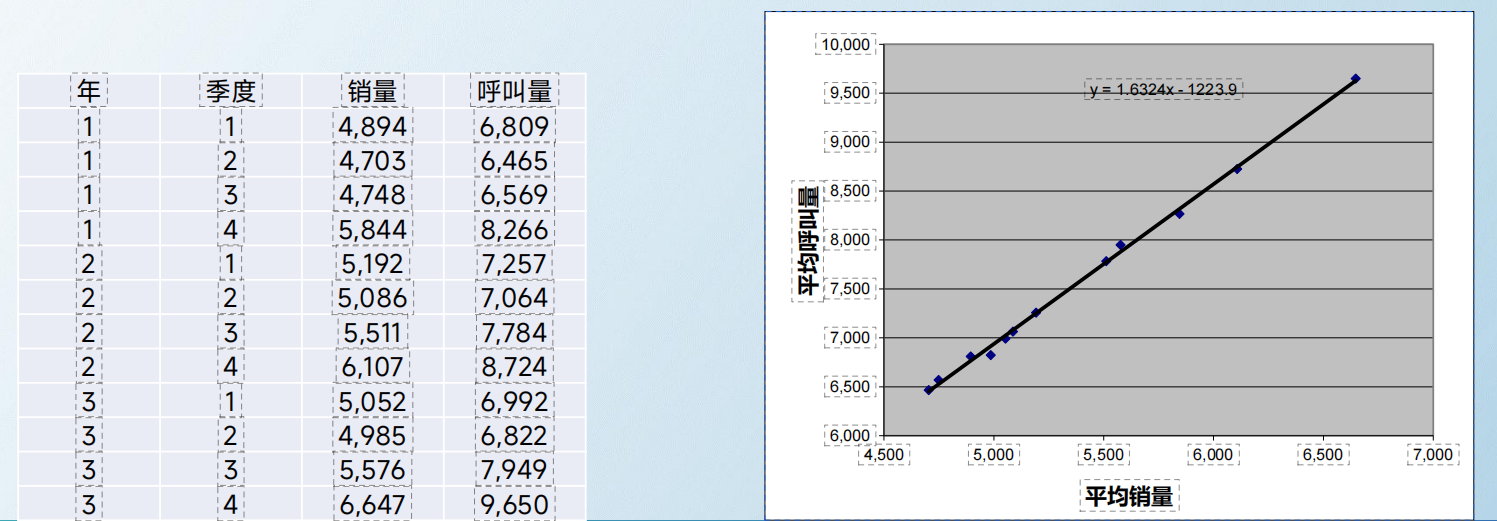Click the sales value 4,894

point(373,127)
